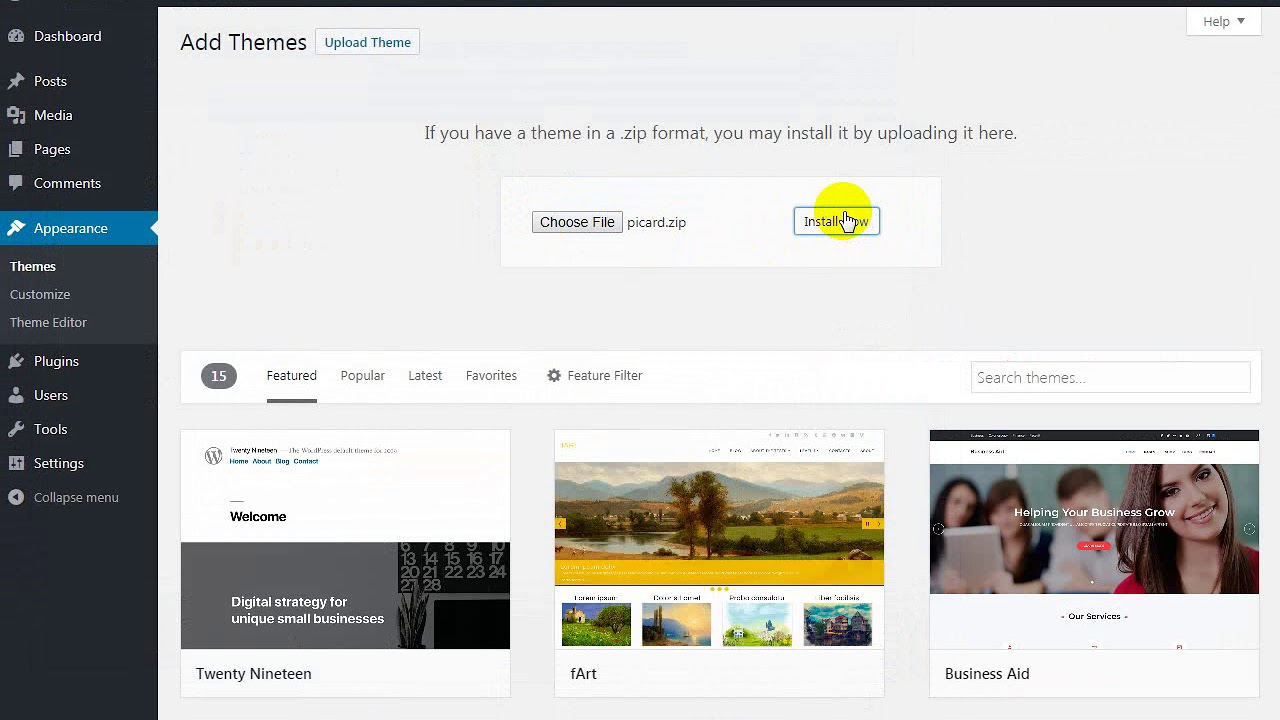The width and height of the screenshot is (1280, 720).
Task: Click the Business Aid theme name
Action: [x=987, y=674]
